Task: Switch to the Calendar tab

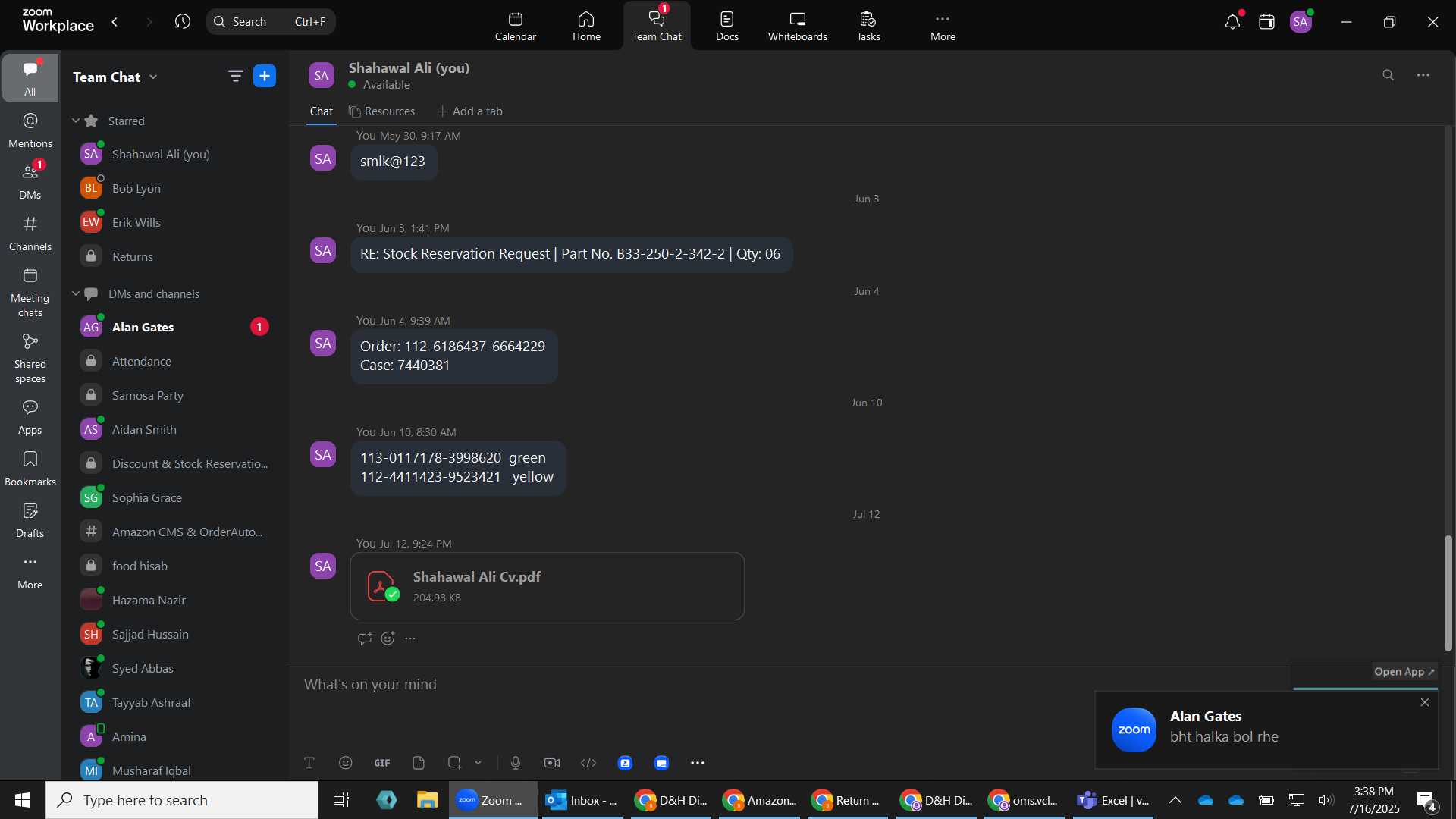Action: [x=516, y=27]
